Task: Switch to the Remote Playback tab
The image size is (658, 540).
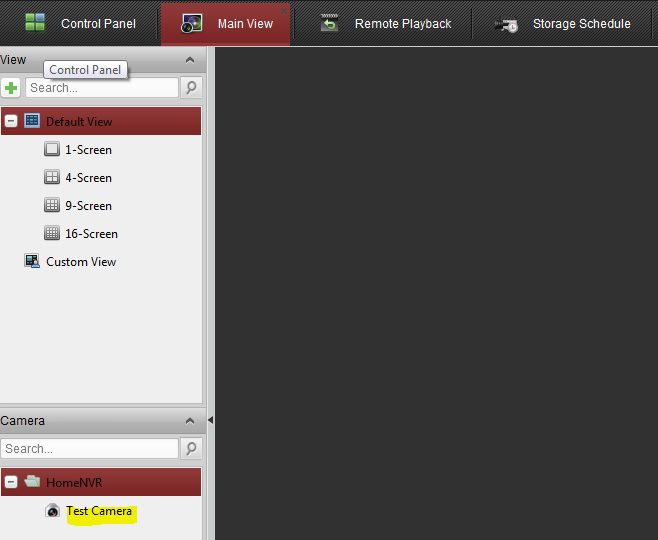Action: [x=386, y=24]
